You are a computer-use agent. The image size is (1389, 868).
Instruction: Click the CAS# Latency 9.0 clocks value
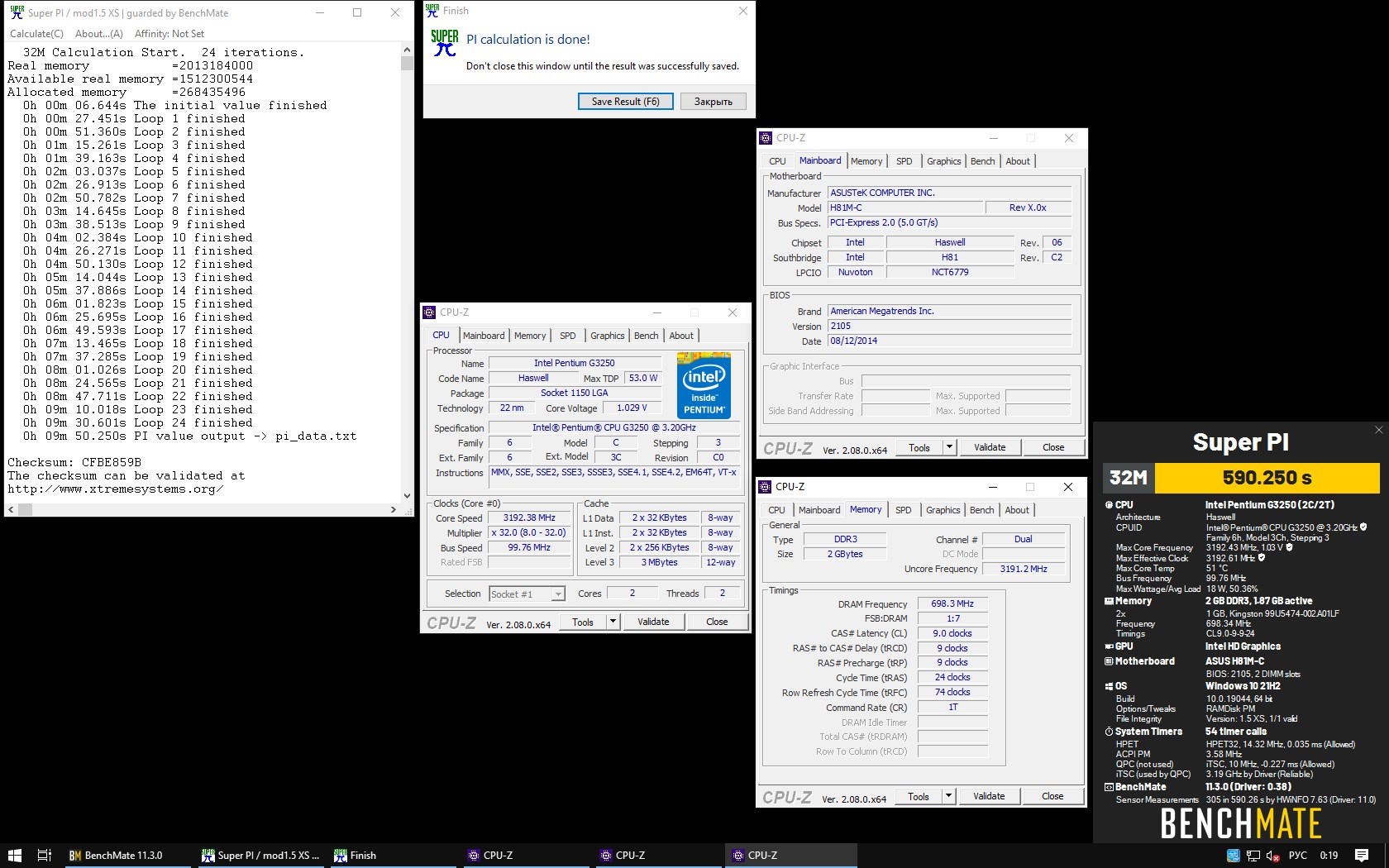[952, 634]
